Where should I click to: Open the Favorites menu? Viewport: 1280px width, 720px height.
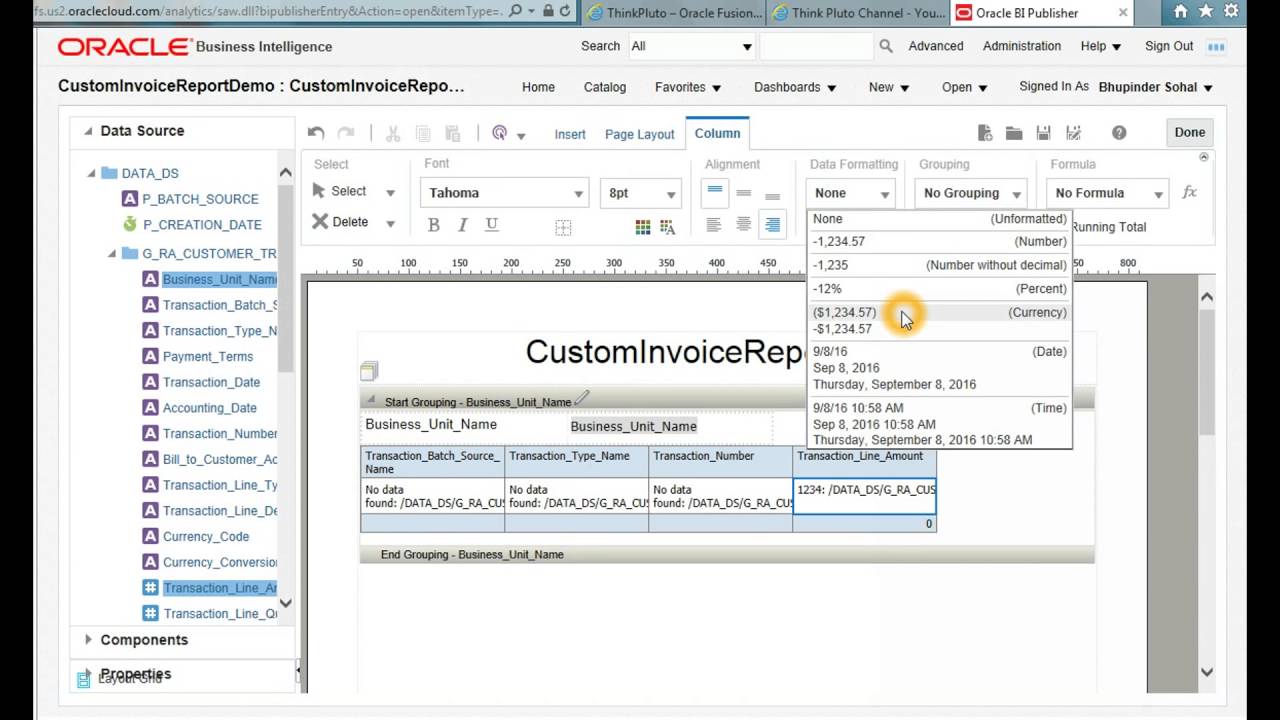coord(688,87)
